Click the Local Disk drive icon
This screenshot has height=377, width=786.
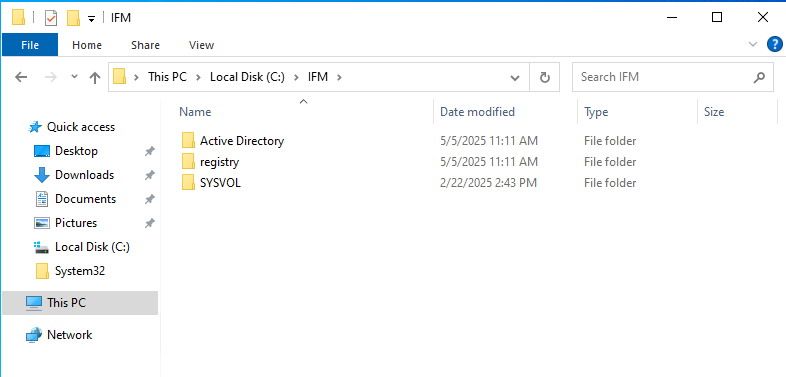[x=42, y=247]
